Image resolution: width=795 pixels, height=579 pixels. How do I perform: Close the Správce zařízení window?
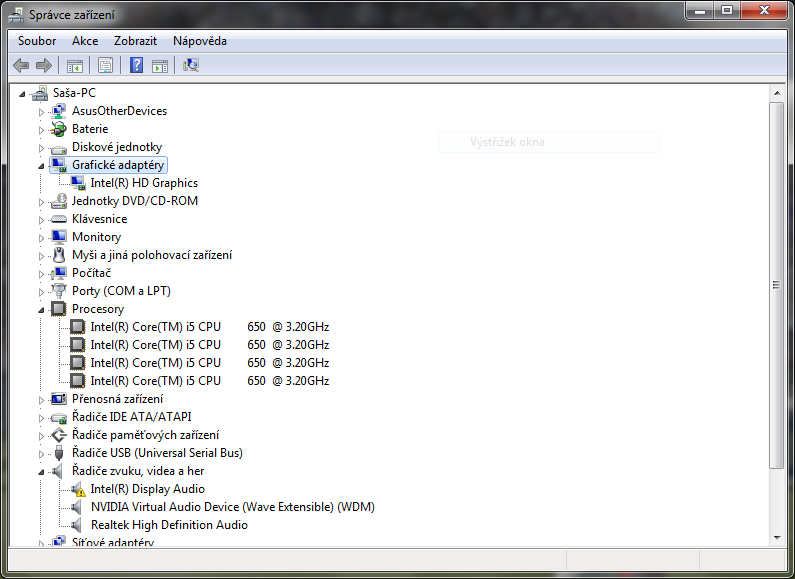pos(765,11)
